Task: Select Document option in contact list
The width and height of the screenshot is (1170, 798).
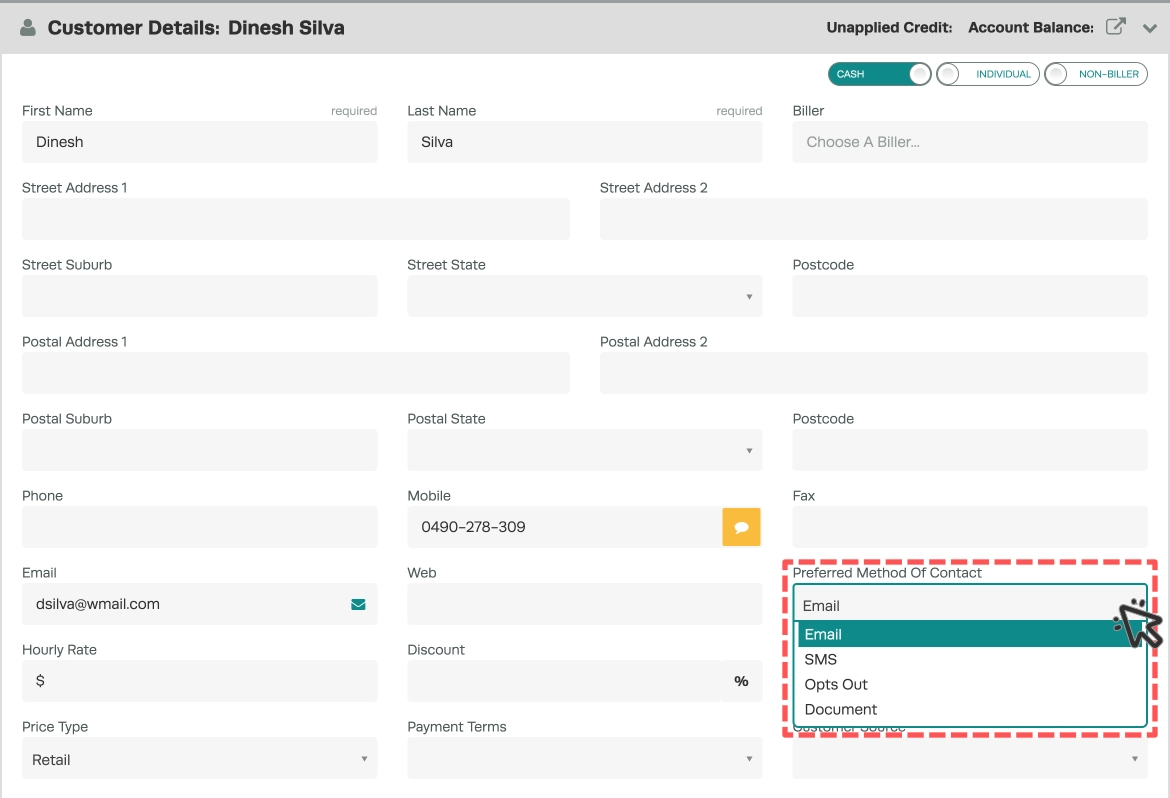Action: [970, 709]
